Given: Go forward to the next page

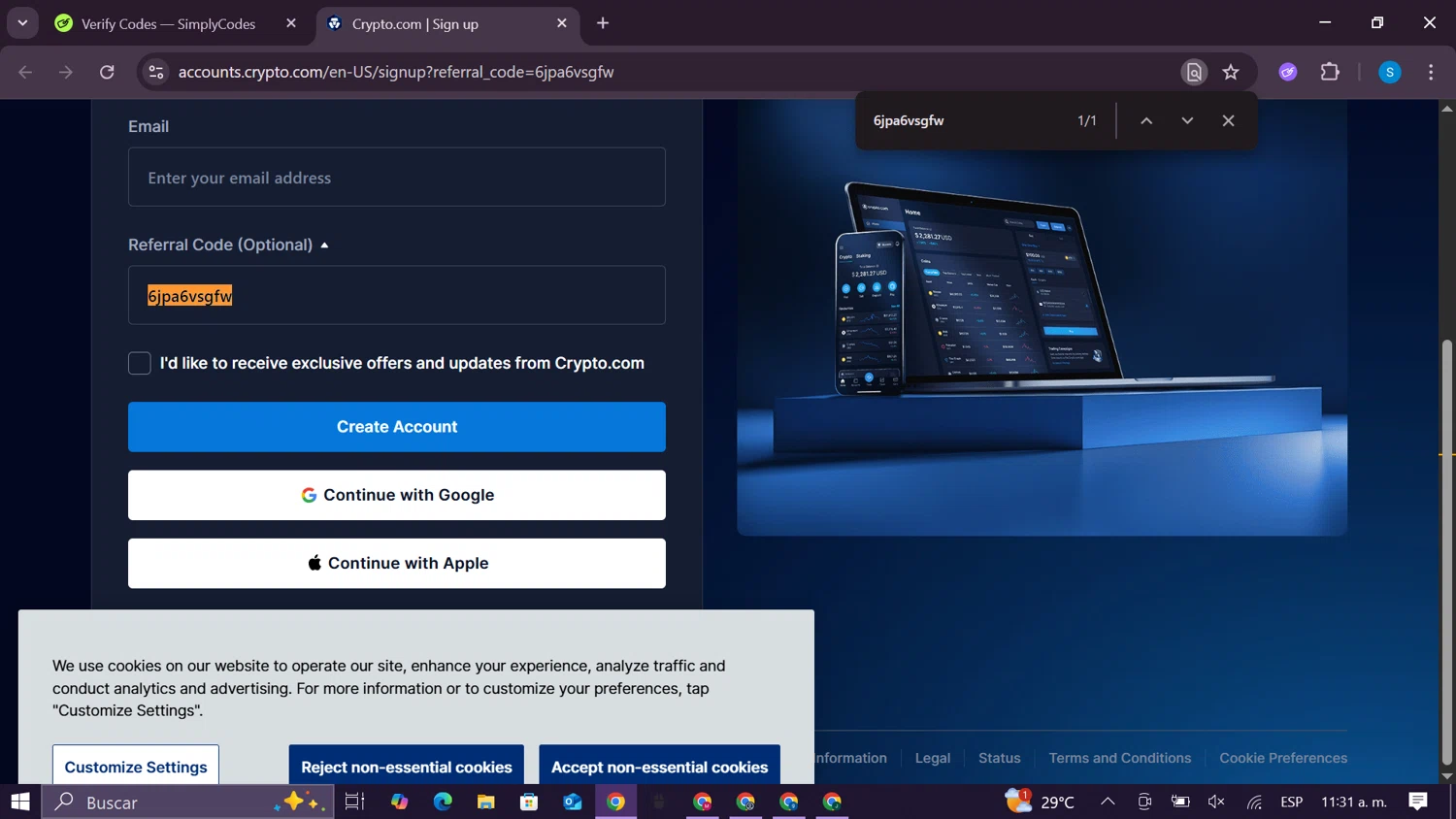Looking at the screenshot, I should pyautogui.click(x=66, y=72).
